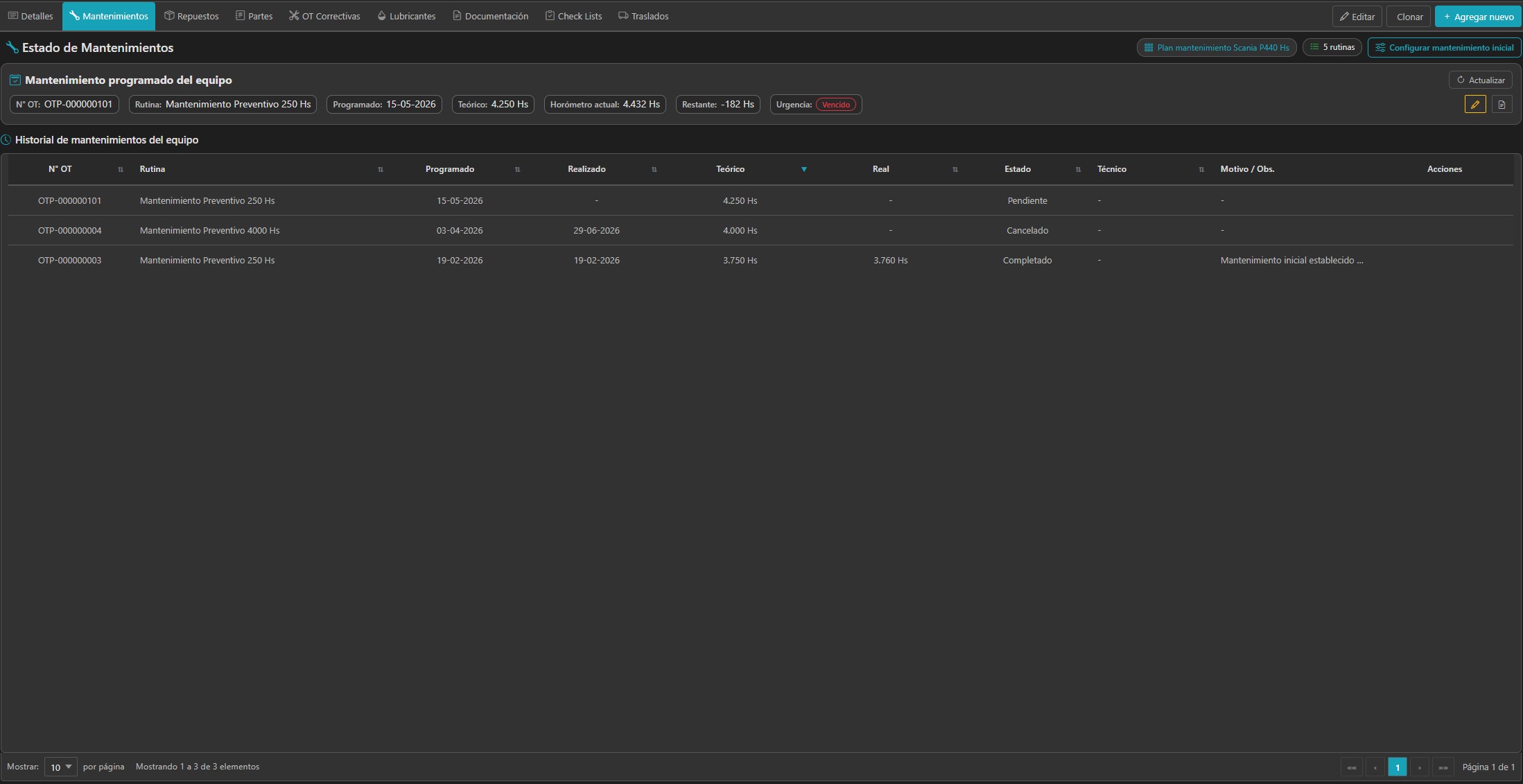Sort by Real column arrows
Viewport: 1523px width, 784px height.
(955, 169)
